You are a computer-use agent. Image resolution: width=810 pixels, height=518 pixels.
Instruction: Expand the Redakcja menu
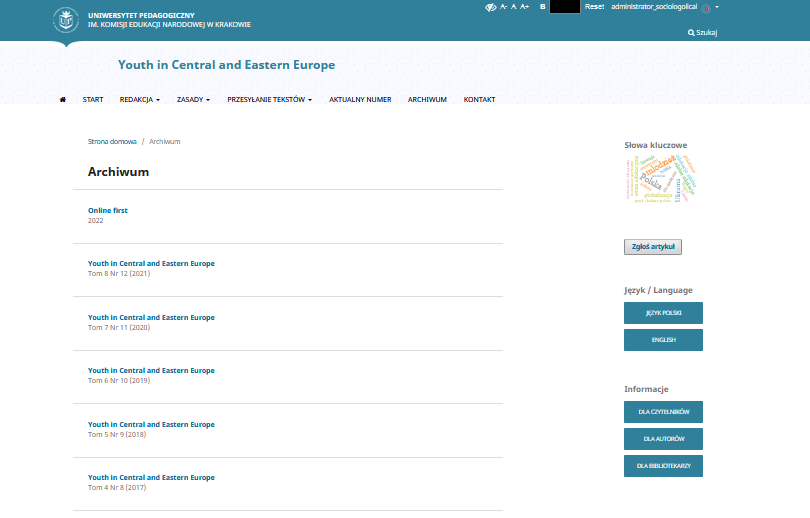coord(139,100)
